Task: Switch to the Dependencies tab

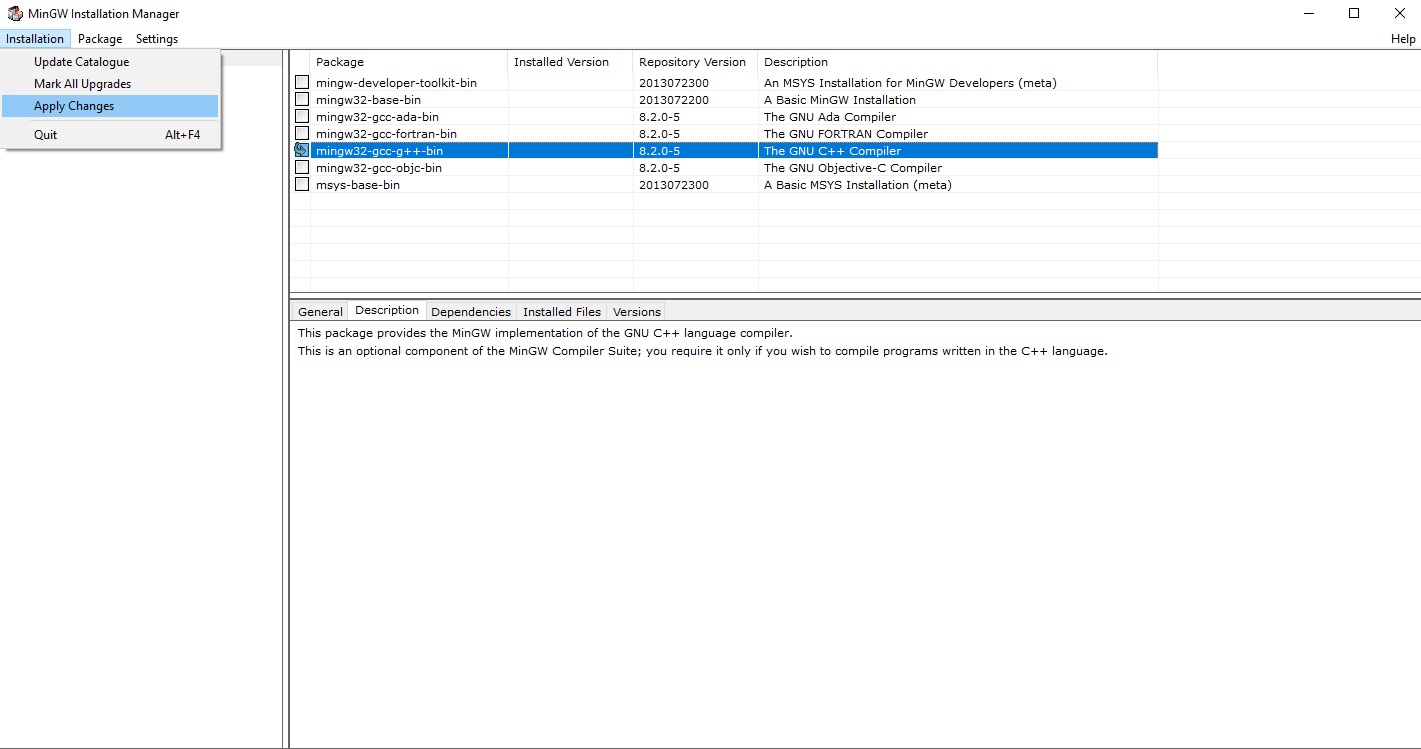Action: (471, 312)
